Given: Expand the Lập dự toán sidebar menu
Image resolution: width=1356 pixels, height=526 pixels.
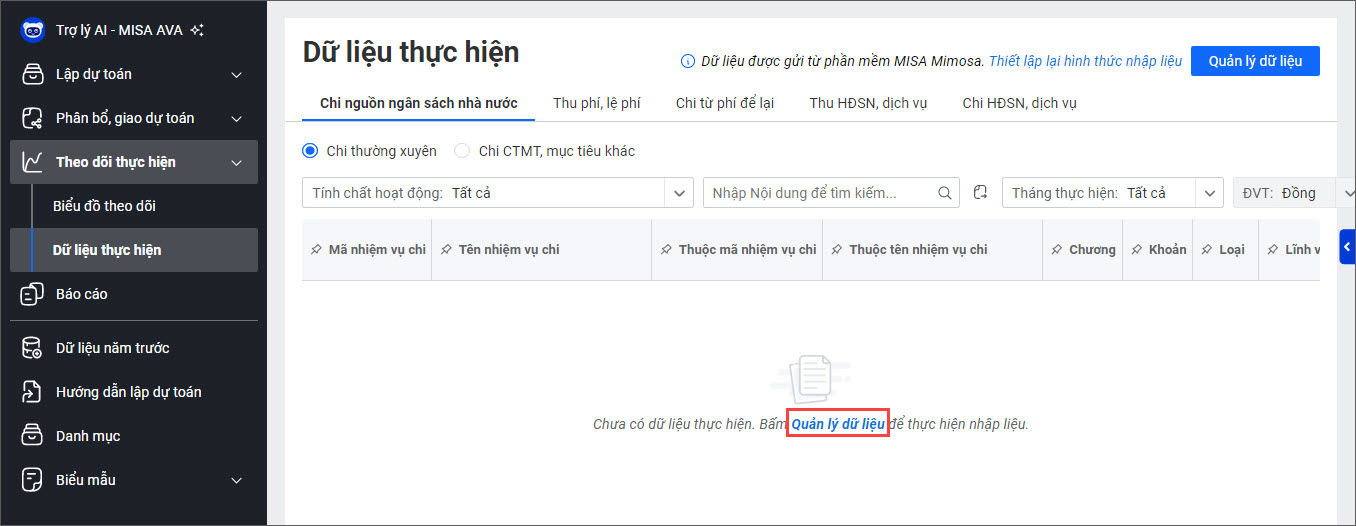Looking at the screenshot, I should click(236, 74).
